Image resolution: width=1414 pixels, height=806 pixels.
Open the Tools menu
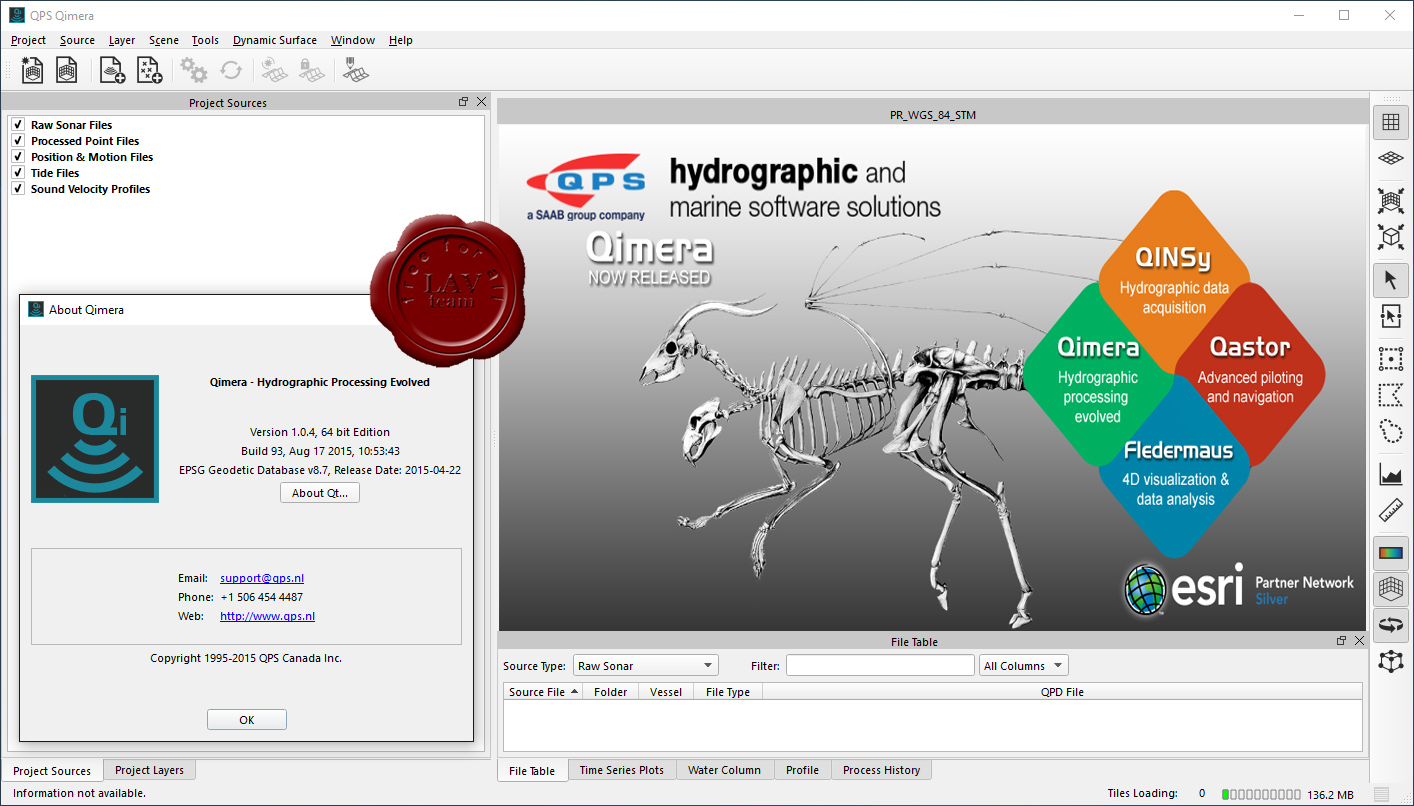[x=205, y=40]
